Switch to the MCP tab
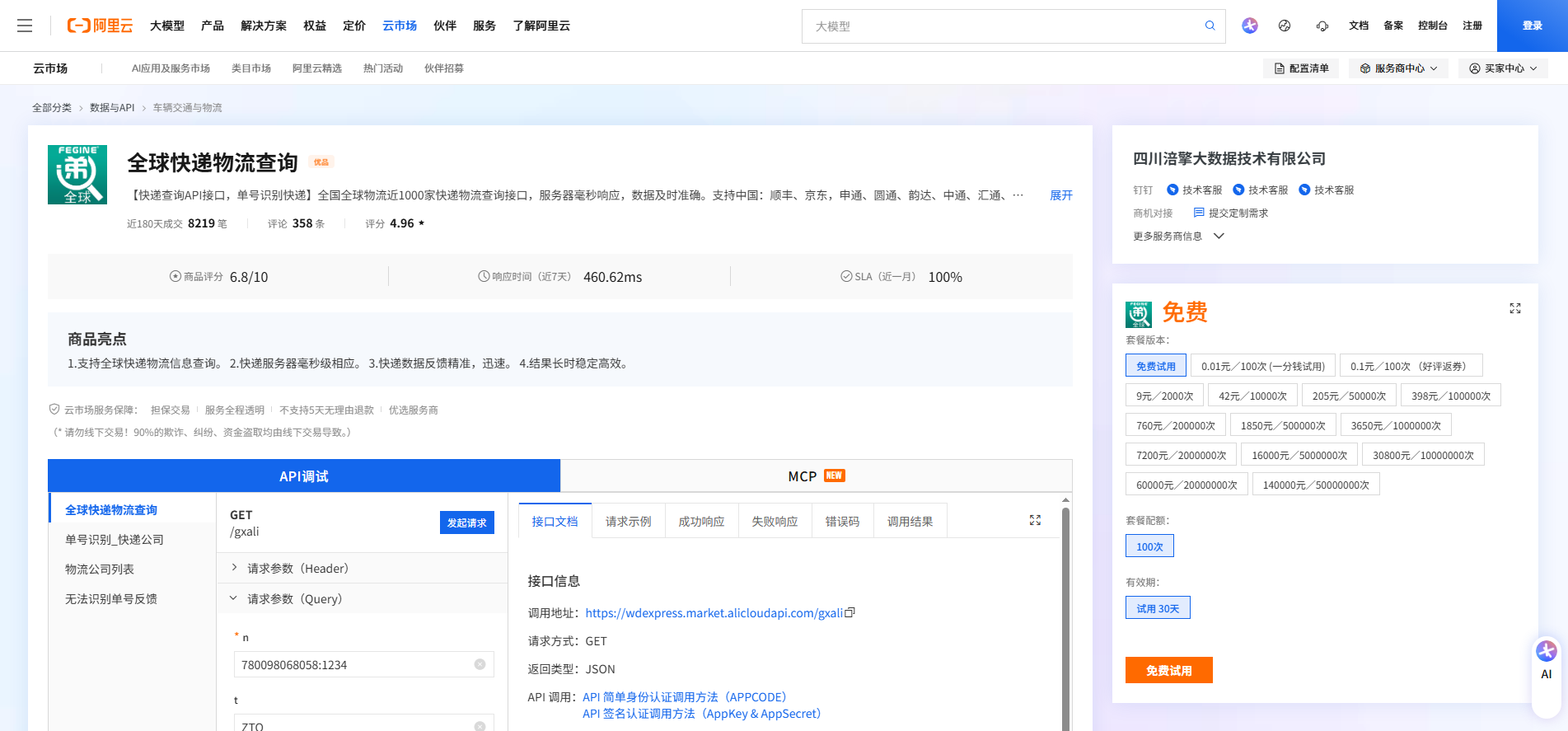The height and width of the screenshot is (731, 1568). (817, 476)
